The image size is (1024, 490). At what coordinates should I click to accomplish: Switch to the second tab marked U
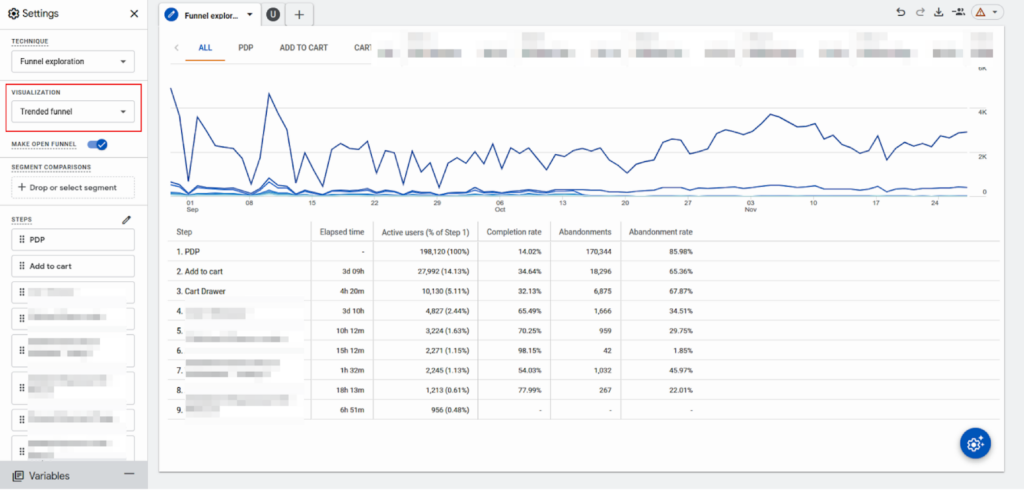pos(273,14)
